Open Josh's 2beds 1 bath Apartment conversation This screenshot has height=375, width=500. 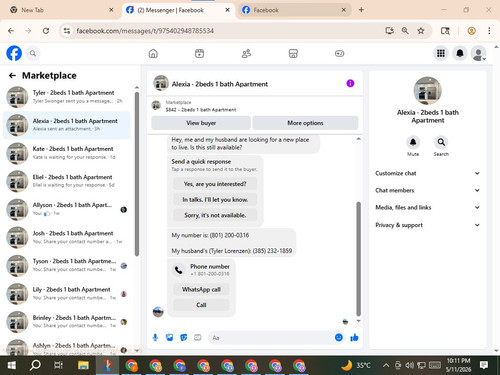pos(67,237)
